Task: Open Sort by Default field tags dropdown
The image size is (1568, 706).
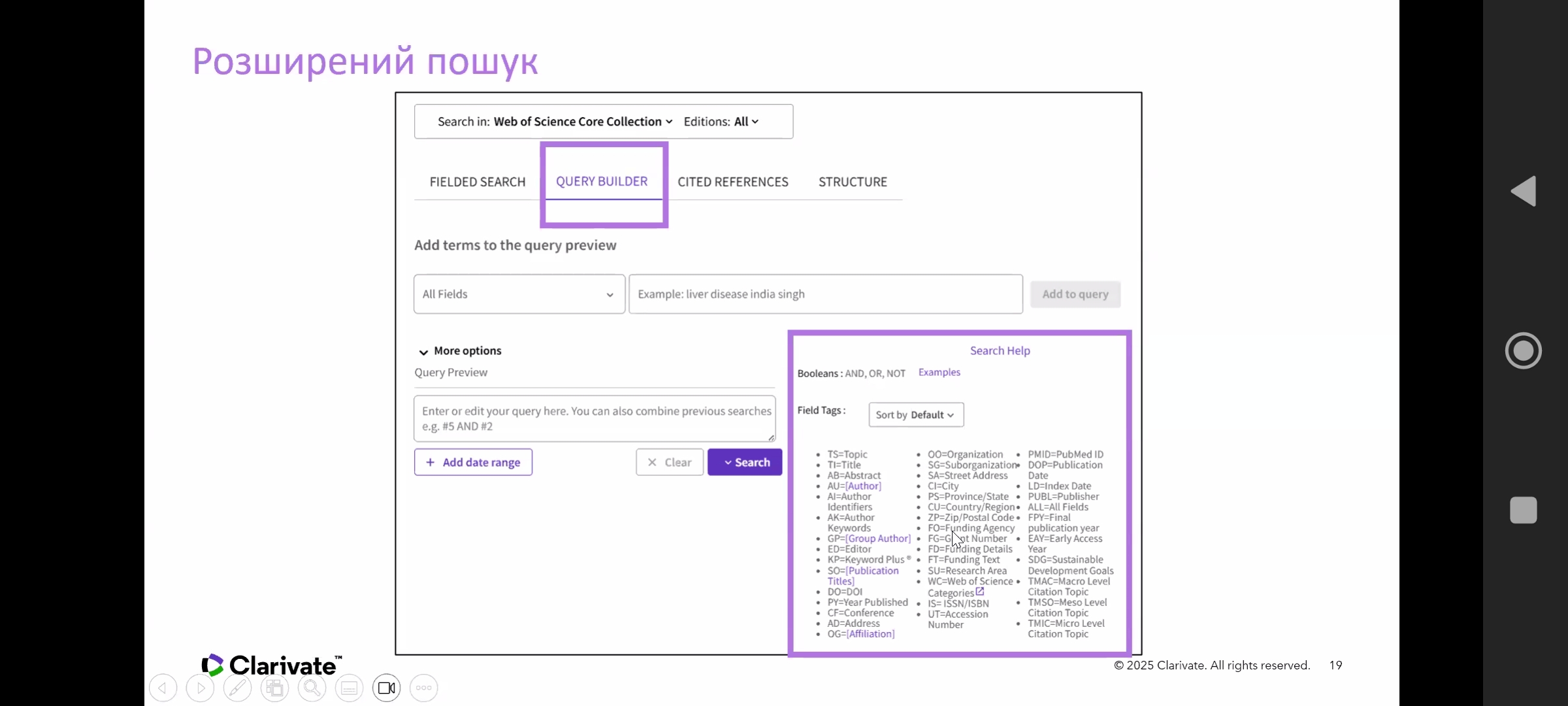Action: tap(915, 415)
